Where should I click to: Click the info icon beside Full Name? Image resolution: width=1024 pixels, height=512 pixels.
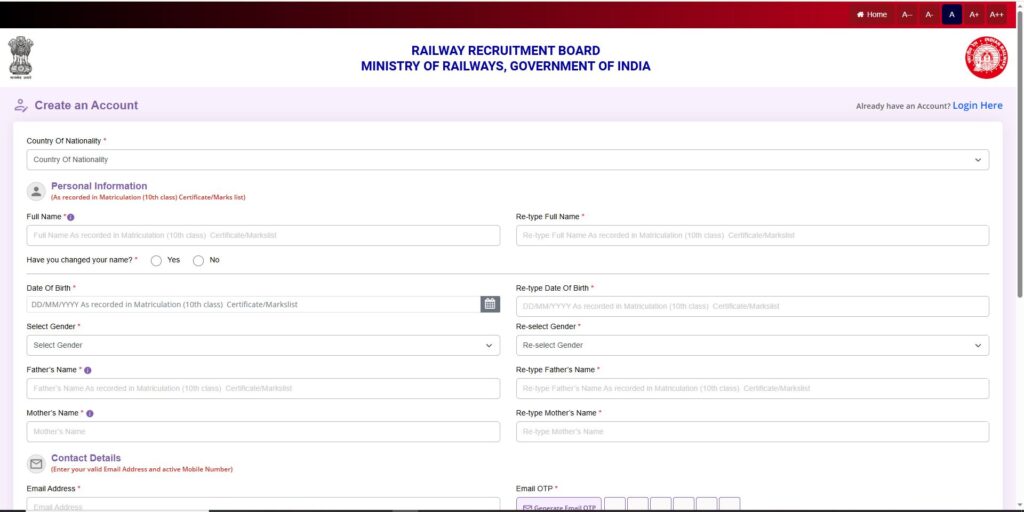[70, 217]
